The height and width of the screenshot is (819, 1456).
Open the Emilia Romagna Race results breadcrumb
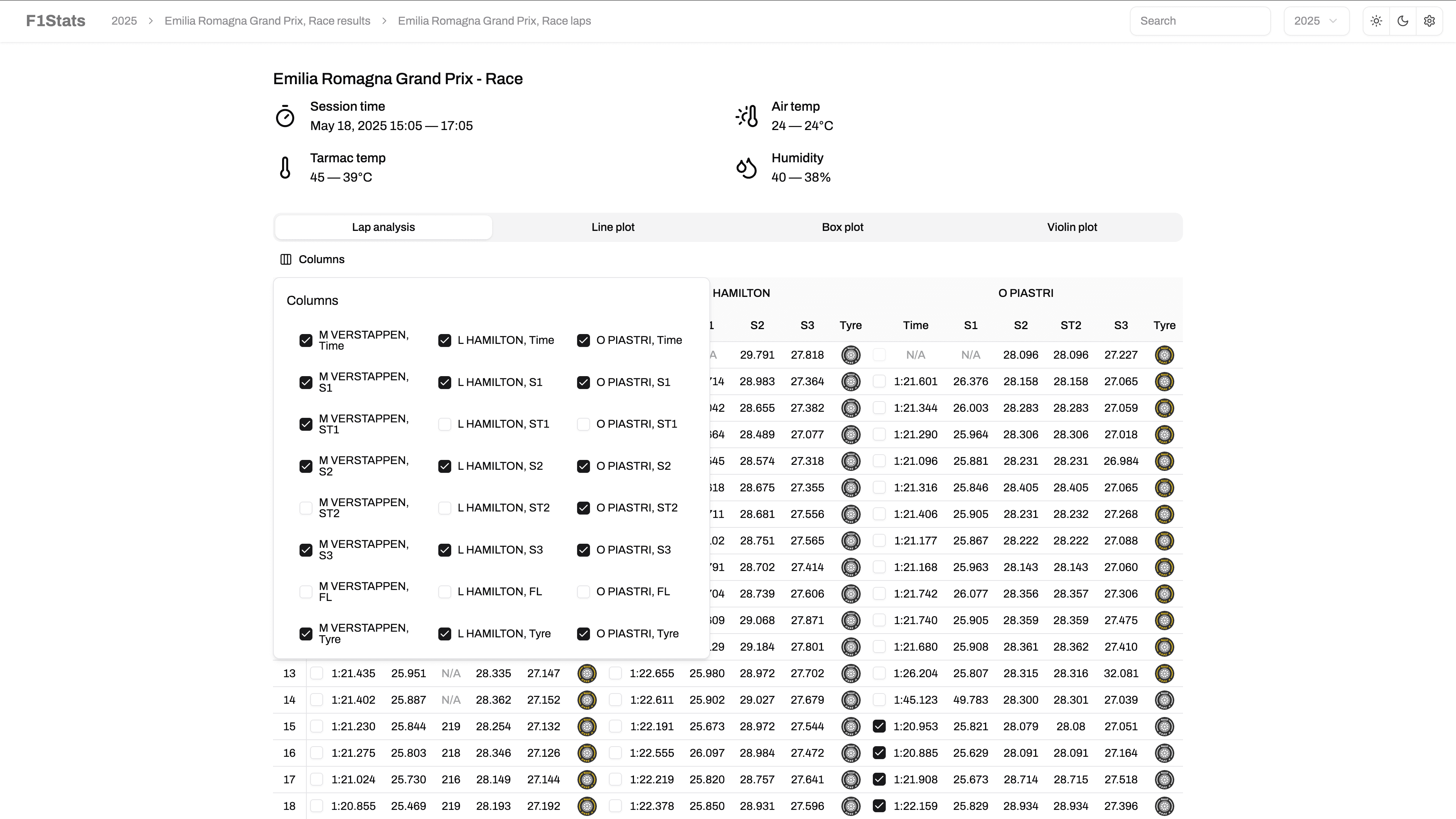[x=267, y=21]
